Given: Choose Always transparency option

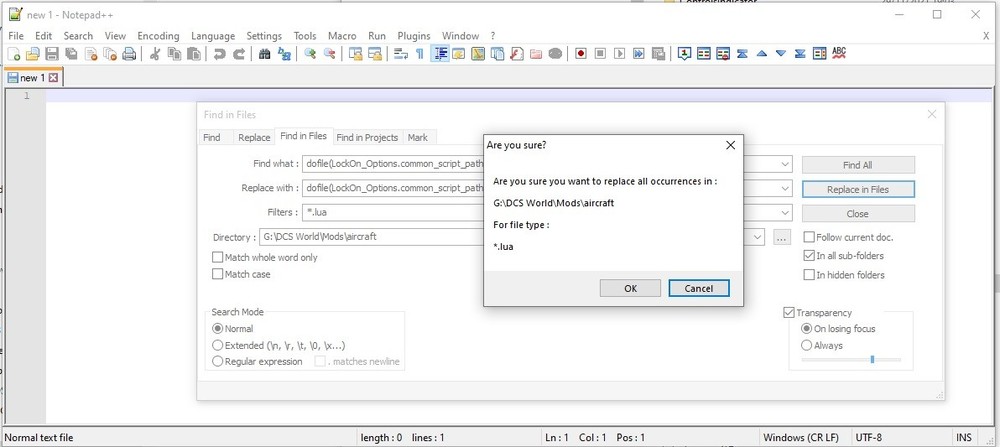Looking at the screenshot, I should pyautogui.click(x=807, y=346).
